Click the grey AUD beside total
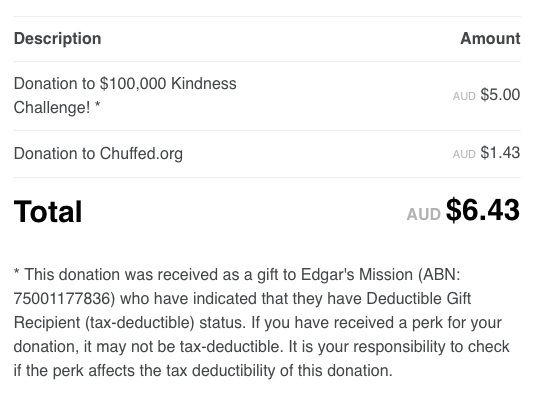 tap(424, 215)
